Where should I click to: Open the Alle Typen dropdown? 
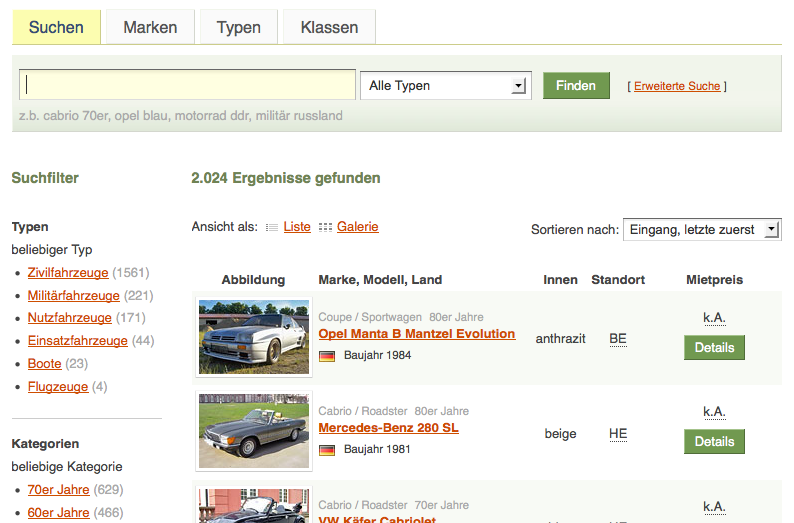tap(444, 86)
